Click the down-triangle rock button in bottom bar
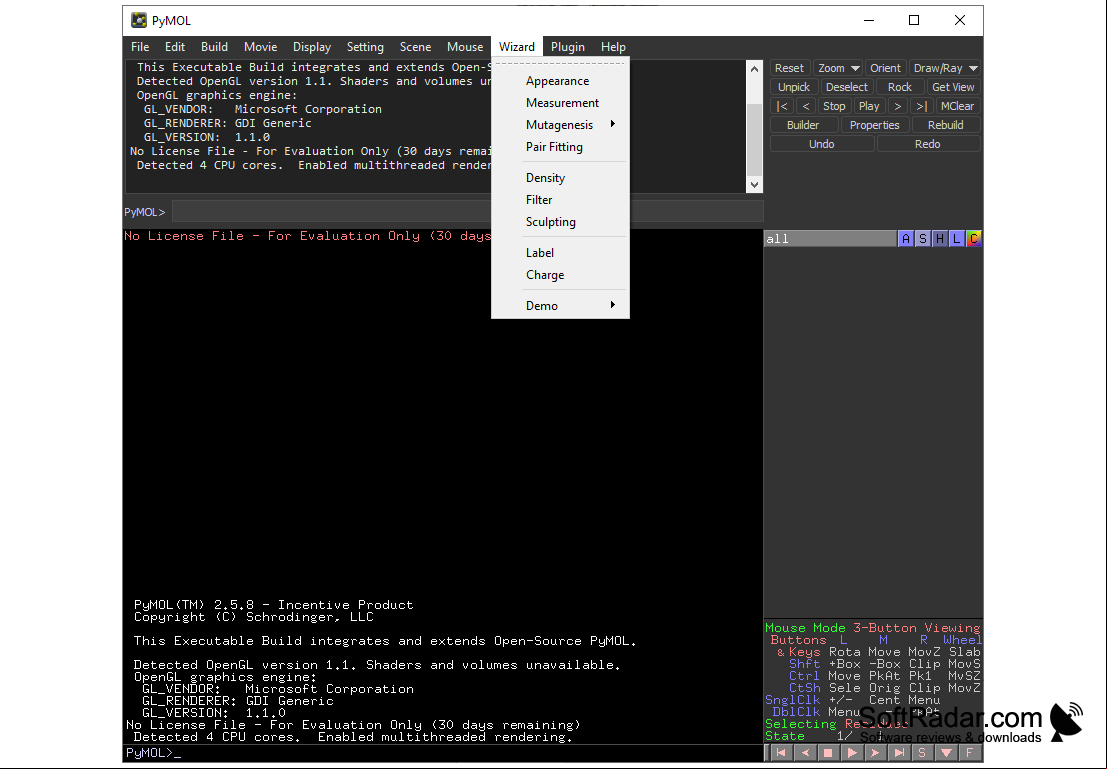1107x769 pixels. [x=946, y=753]
